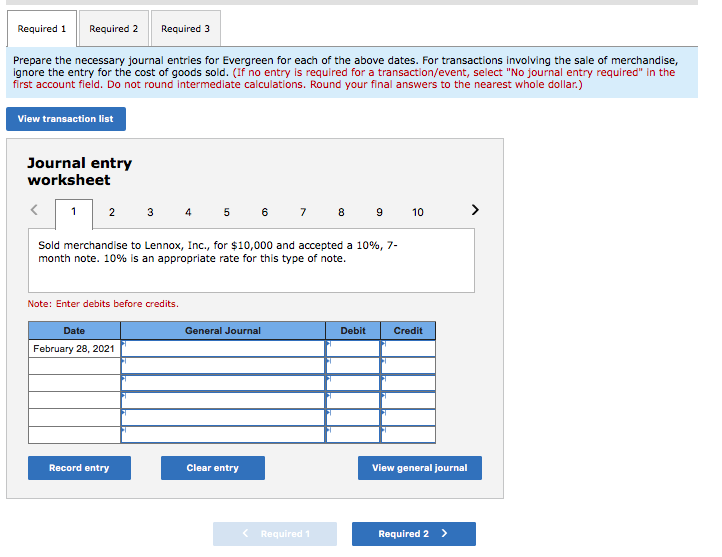Screen dimensions: 722x557
Task: Click View transaction list button
Action: pyautogui.click(x=66, y=119)
